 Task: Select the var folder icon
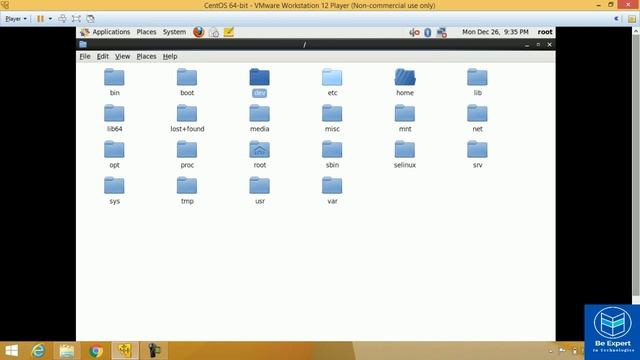[x=332, y=185]
